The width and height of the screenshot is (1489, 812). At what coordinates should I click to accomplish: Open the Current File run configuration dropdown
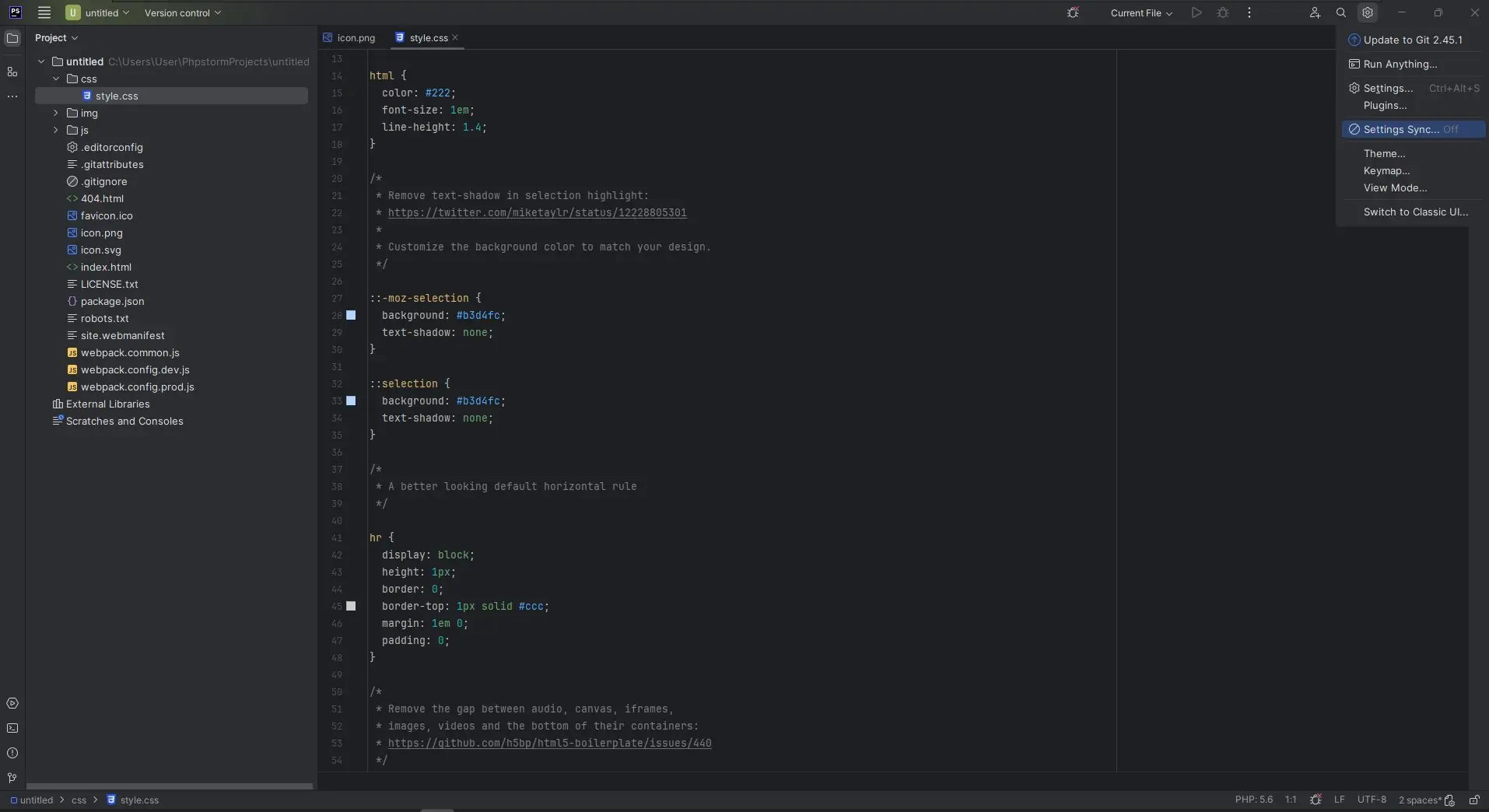click(1141, 13)
